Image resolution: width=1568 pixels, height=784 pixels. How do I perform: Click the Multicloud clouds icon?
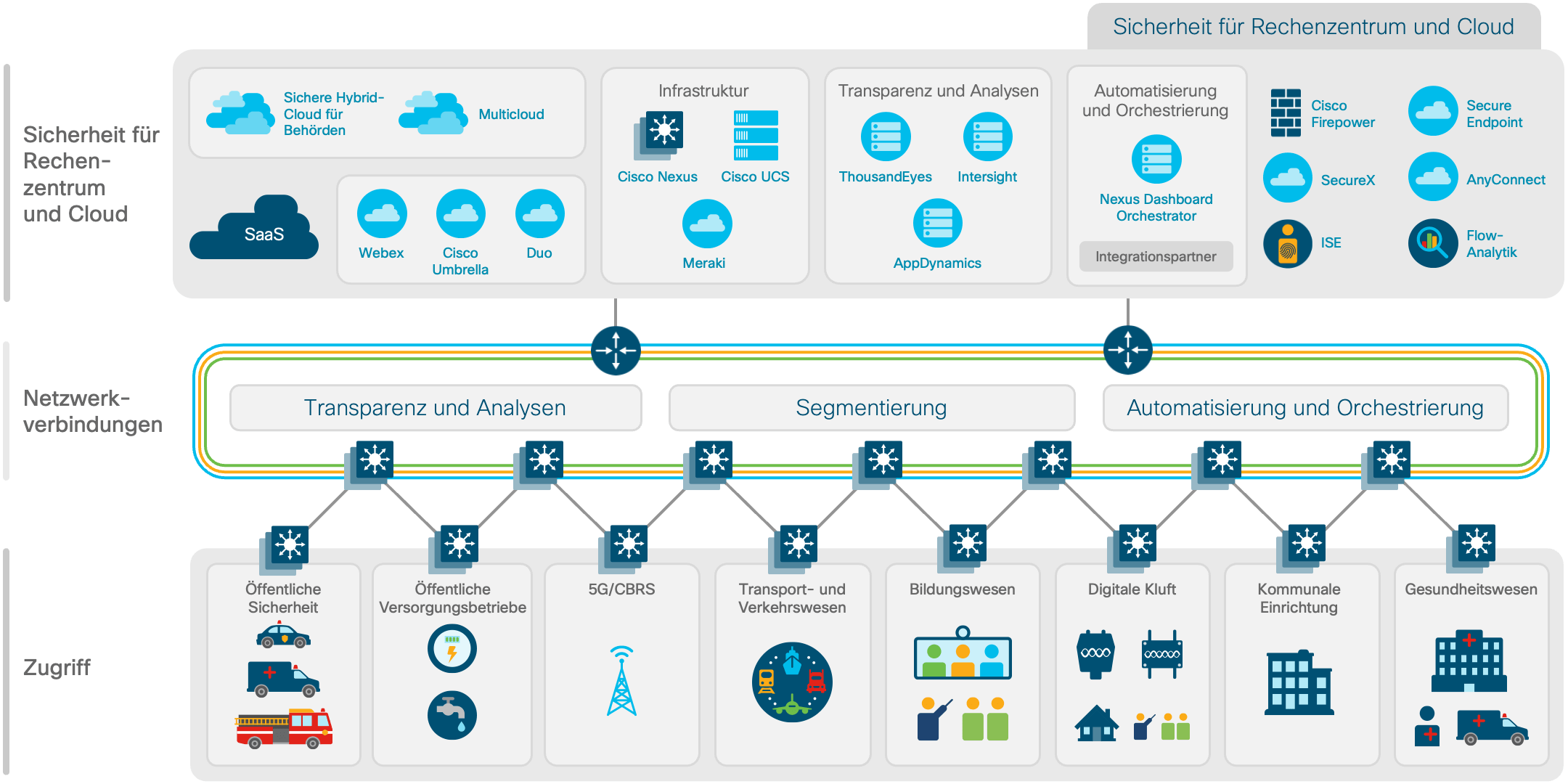pos(433,113)
